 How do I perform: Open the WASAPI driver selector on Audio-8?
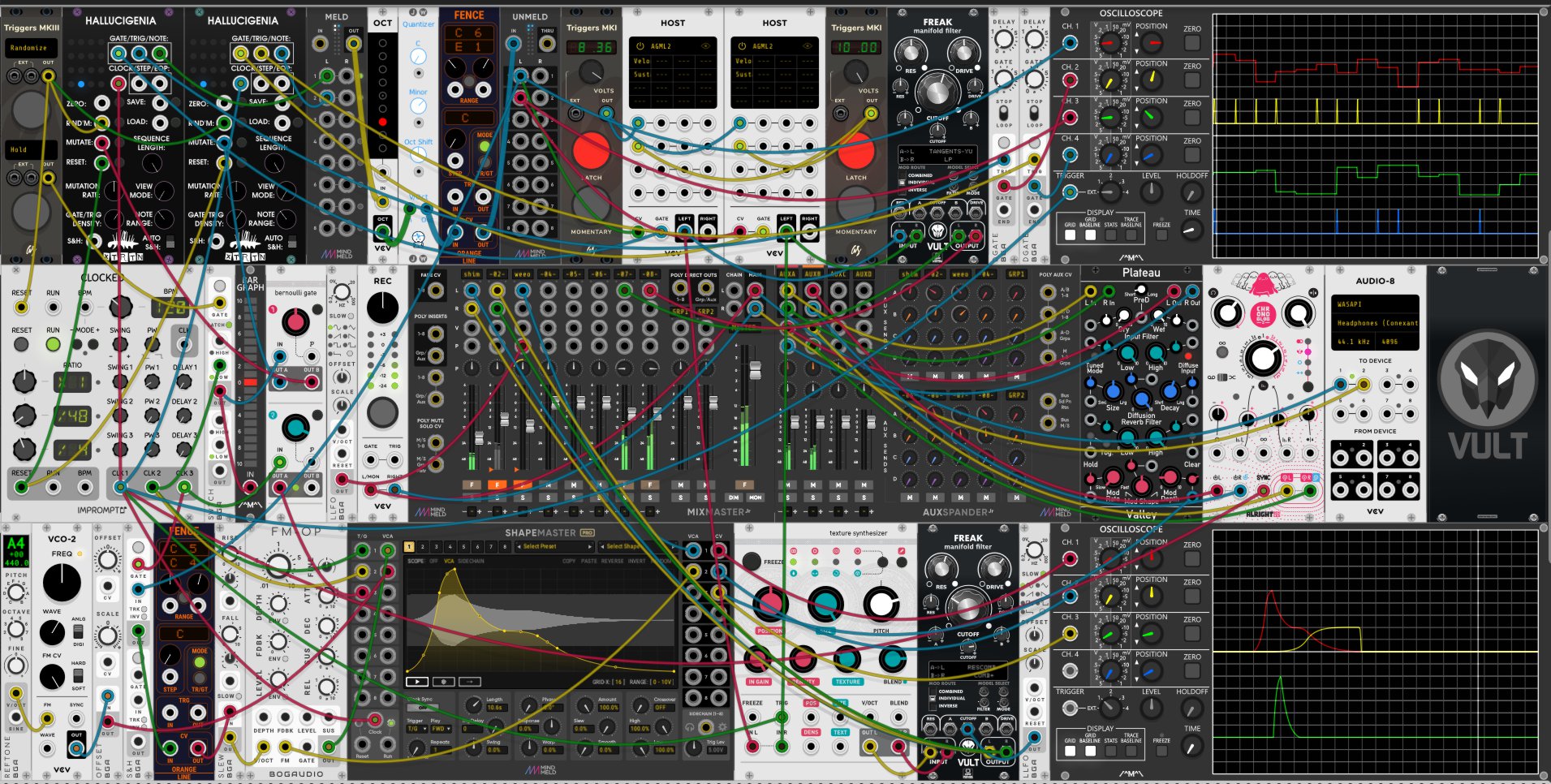(x=1377, y=304)
